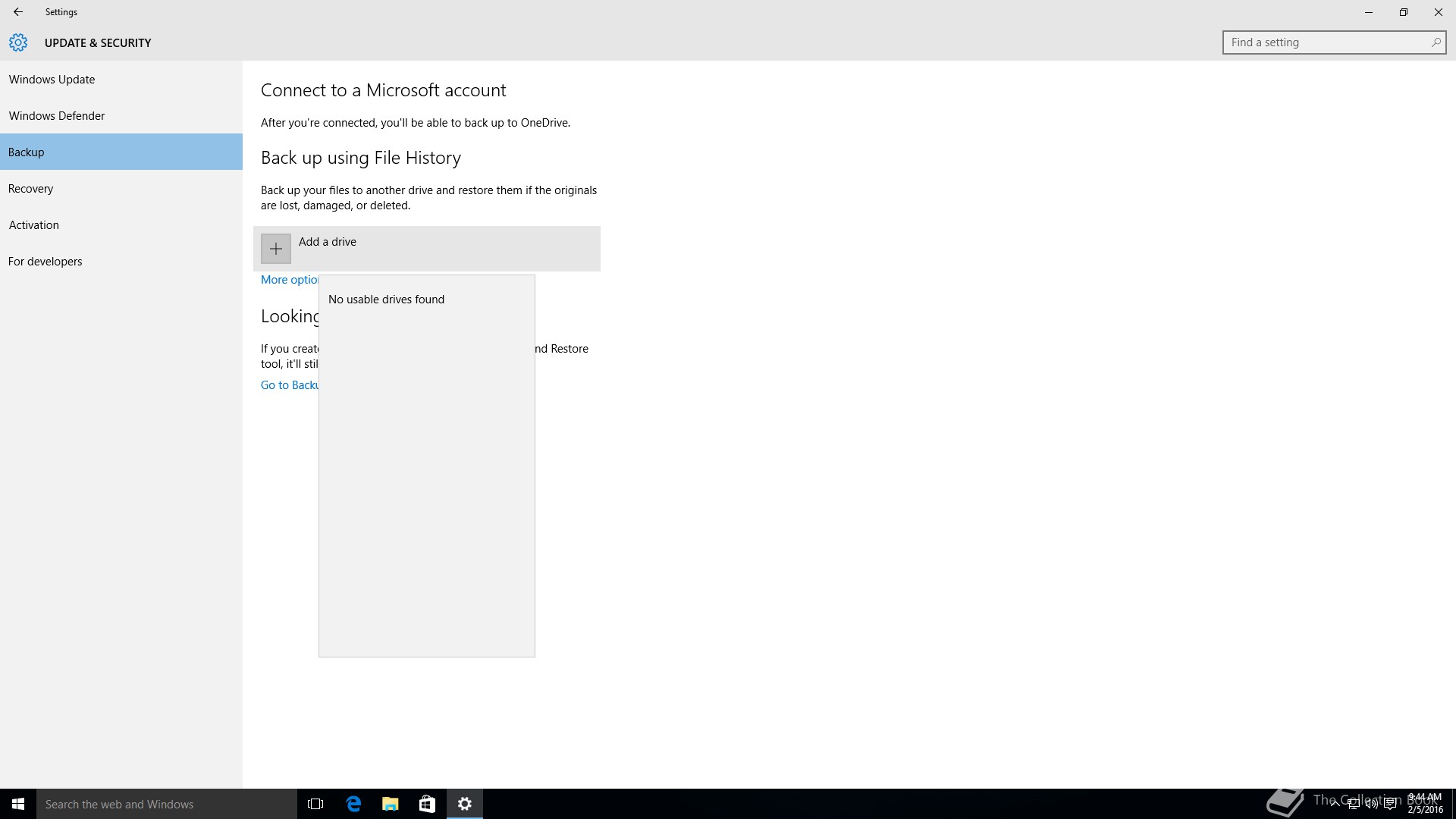
Task: Open the Windows Store from the taskbar
Action: point(427,804)
